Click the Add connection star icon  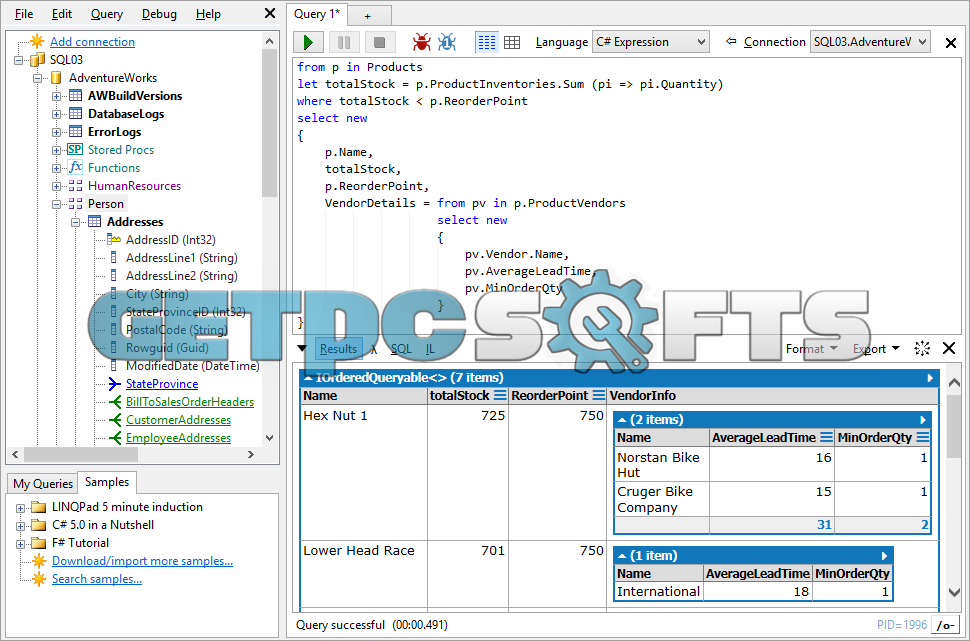[x=38, y=42]
